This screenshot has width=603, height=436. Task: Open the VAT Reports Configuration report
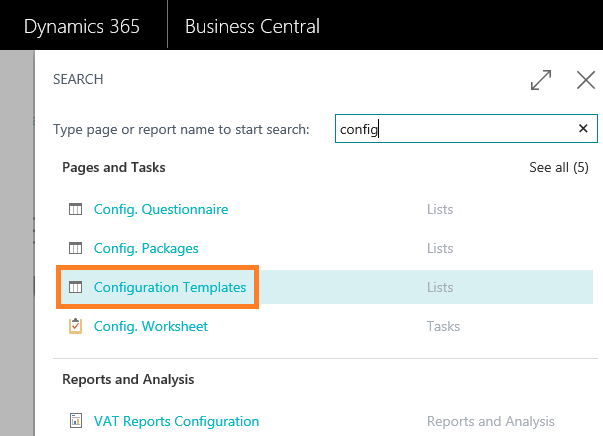(176, 421)
